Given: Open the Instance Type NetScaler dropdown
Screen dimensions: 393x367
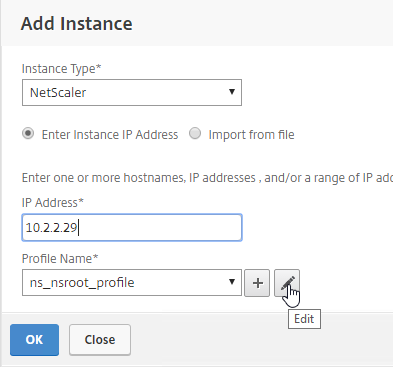Looking at the screenshot, I should coord(132,92).
